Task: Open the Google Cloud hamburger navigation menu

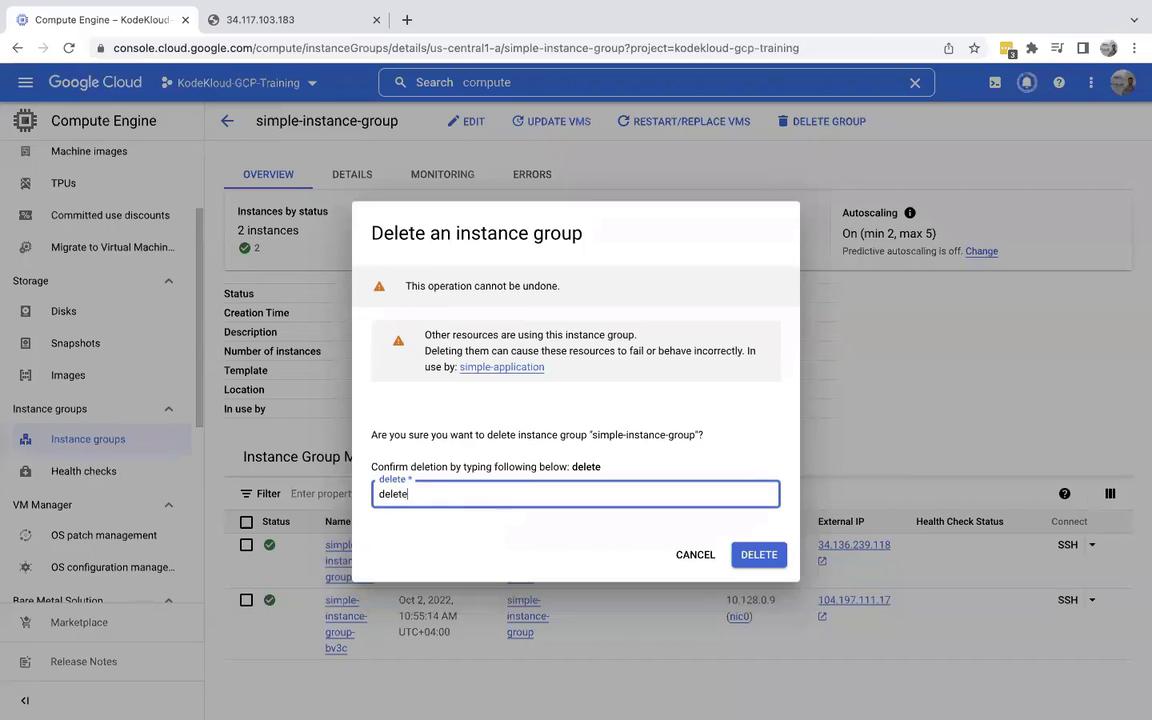Action: tap(25, 83)
